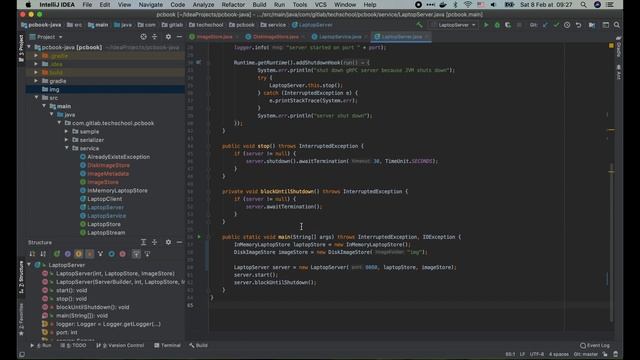
Task: Click Git: master branch in status bar
Action: [x=586, y=354]
